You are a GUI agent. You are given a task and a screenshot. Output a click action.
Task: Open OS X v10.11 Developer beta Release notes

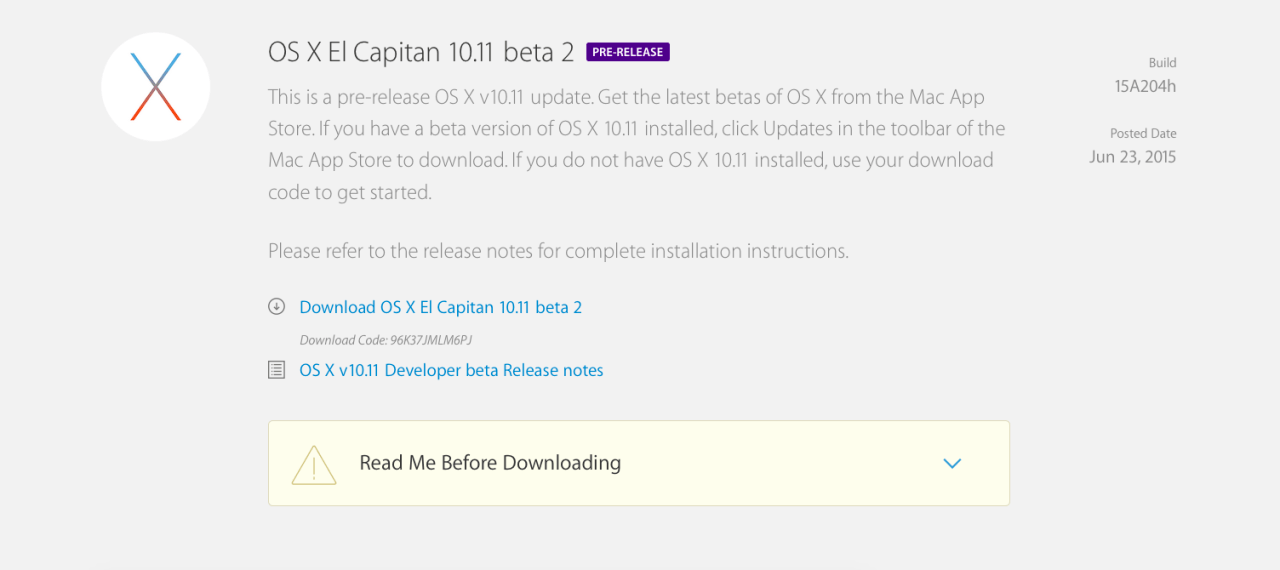coord(451,370)
